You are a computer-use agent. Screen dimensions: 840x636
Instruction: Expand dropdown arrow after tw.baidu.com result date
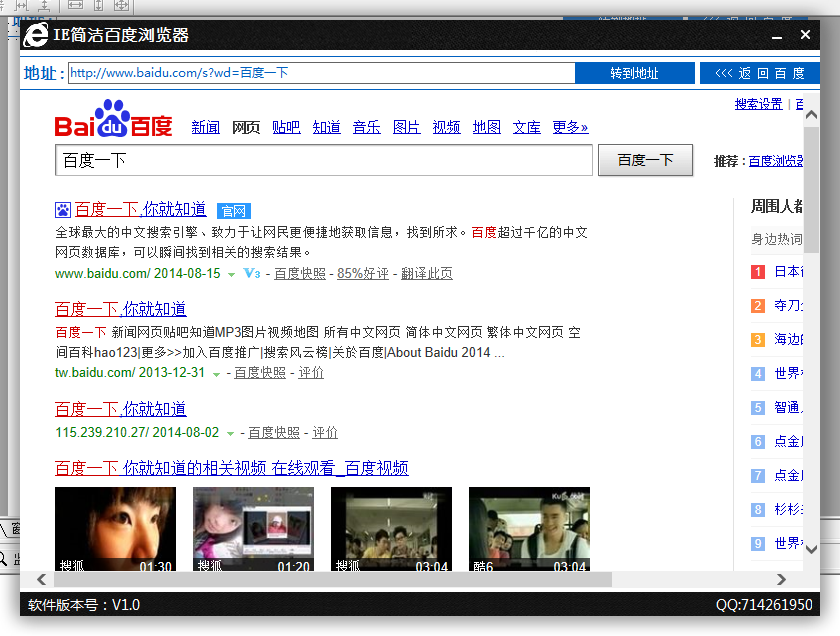click(x=216, y=374)
